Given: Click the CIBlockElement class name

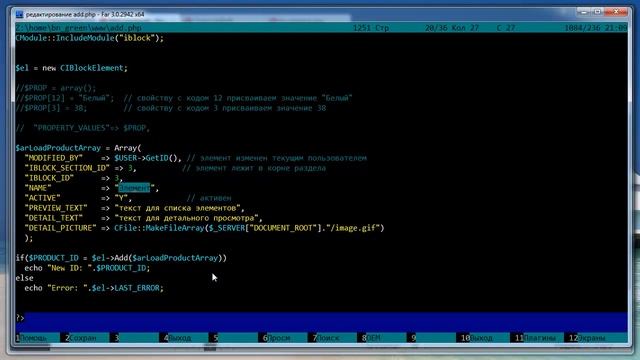Looking at the screenshot, I should (x=91, y=68).
